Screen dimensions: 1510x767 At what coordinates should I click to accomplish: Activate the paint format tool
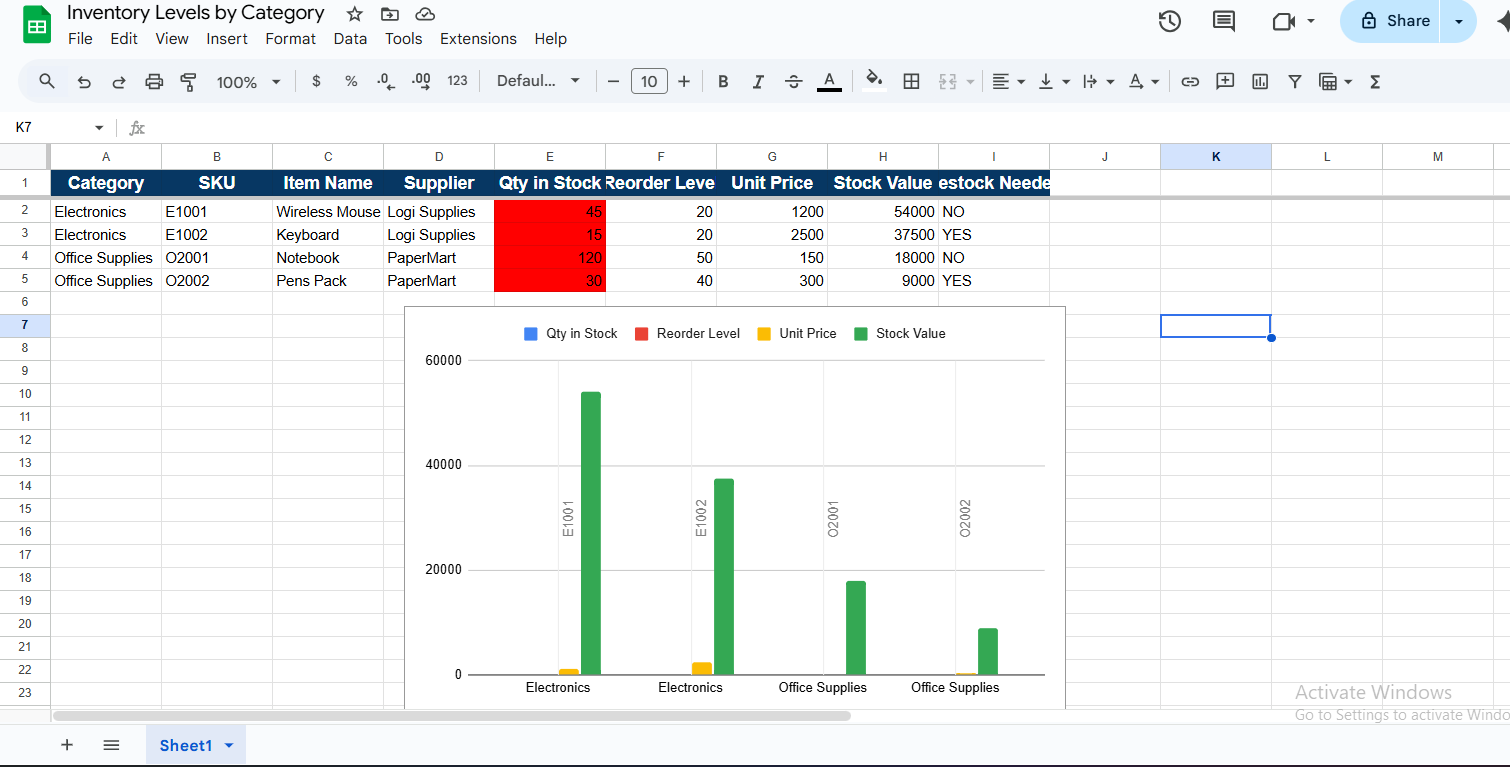click(x=189, y=81)
